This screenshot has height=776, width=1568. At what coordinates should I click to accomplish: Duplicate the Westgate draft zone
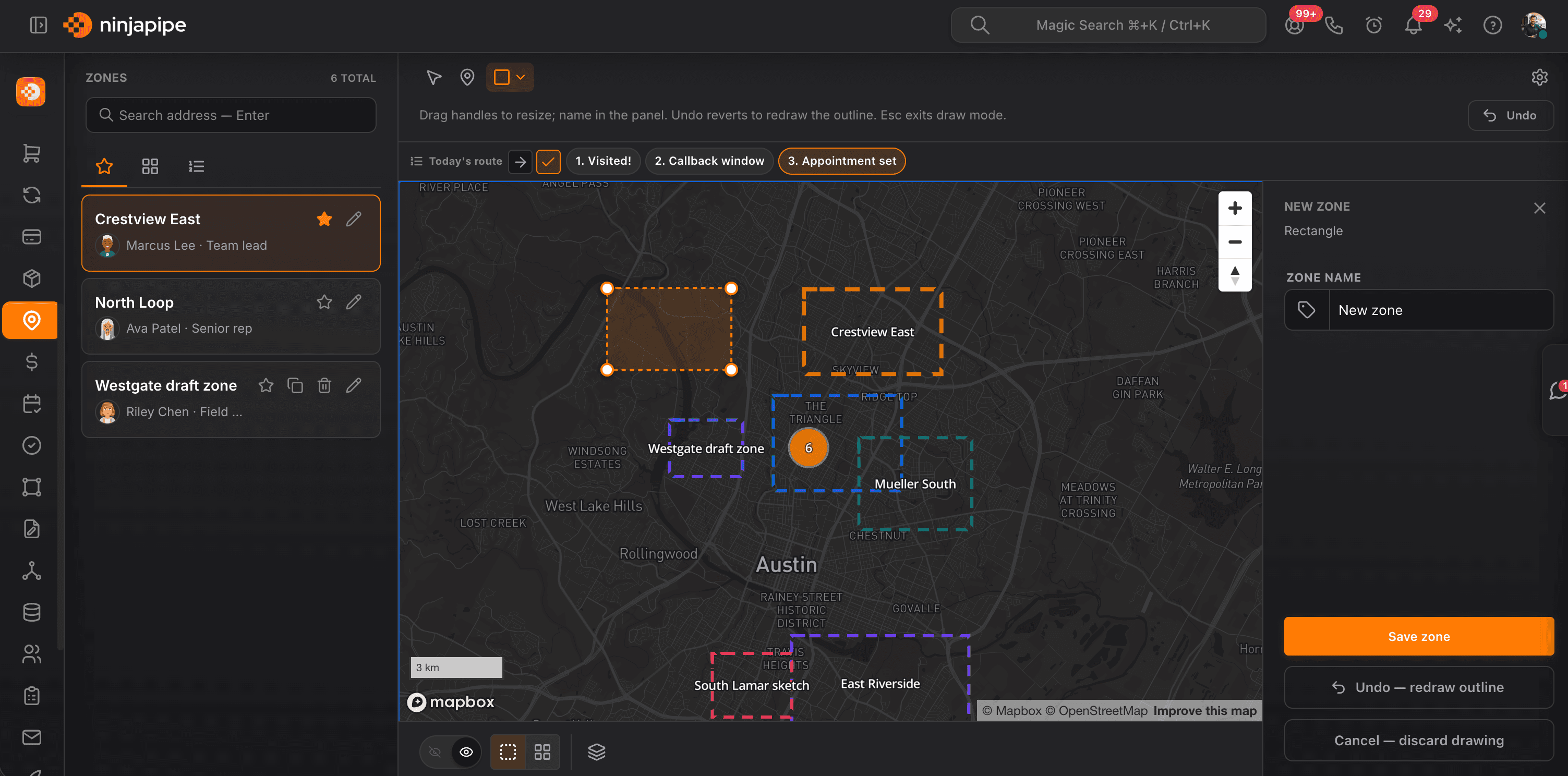[x=295, y=385]
